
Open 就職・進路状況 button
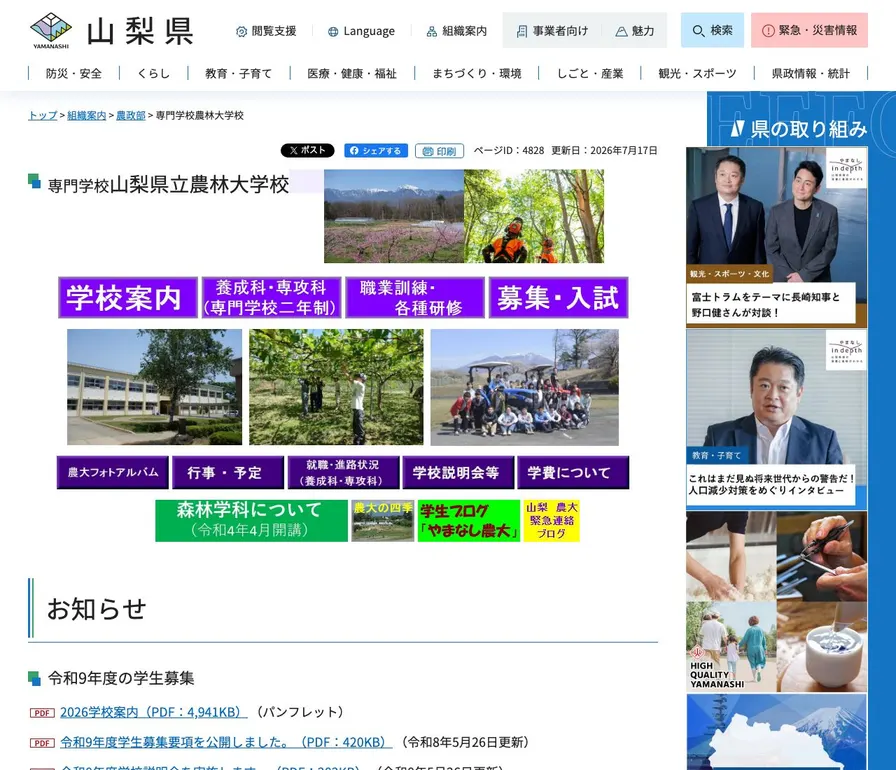point(343,472)
